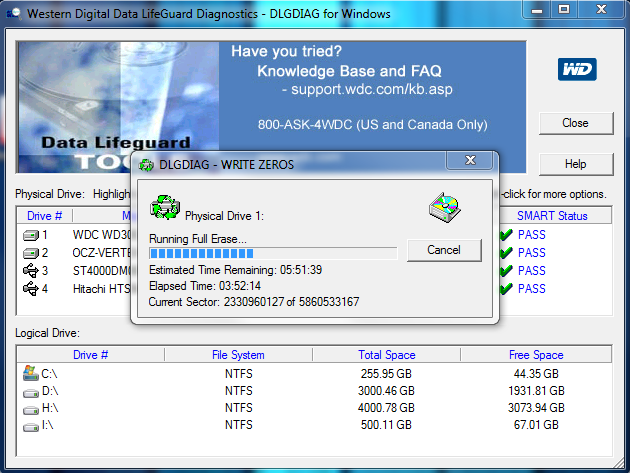
Task: Select Hitachi HTS drive row text
Action: tap(102, 289)
